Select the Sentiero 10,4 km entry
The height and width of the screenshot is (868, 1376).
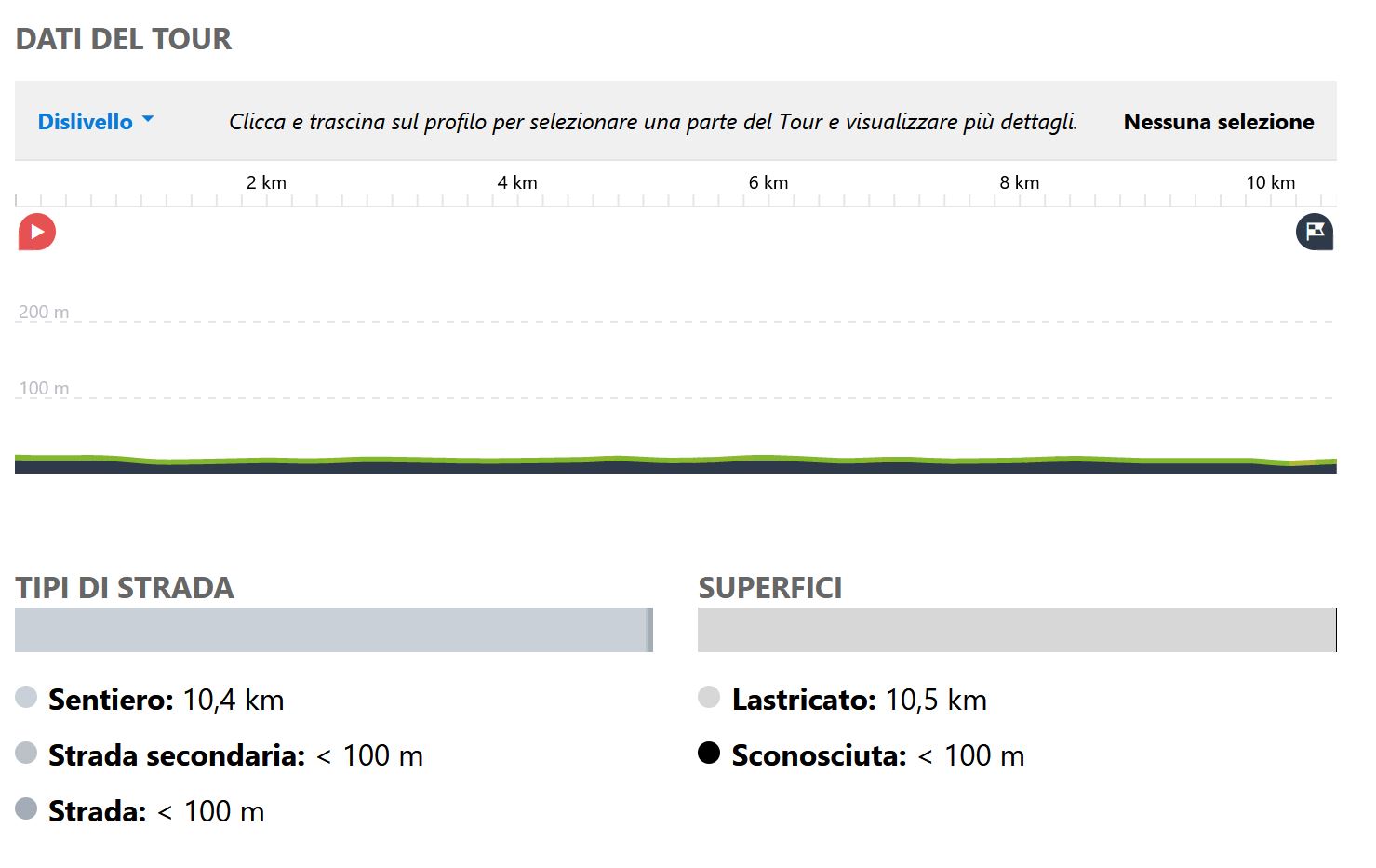click(166, 700)
